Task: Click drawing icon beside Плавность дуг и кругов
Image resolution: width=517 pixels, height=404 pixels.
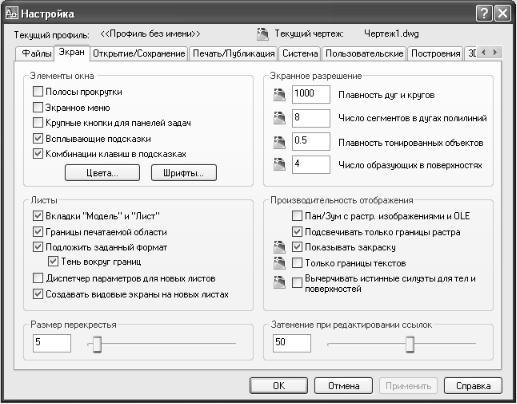Action: coord(279,95)
